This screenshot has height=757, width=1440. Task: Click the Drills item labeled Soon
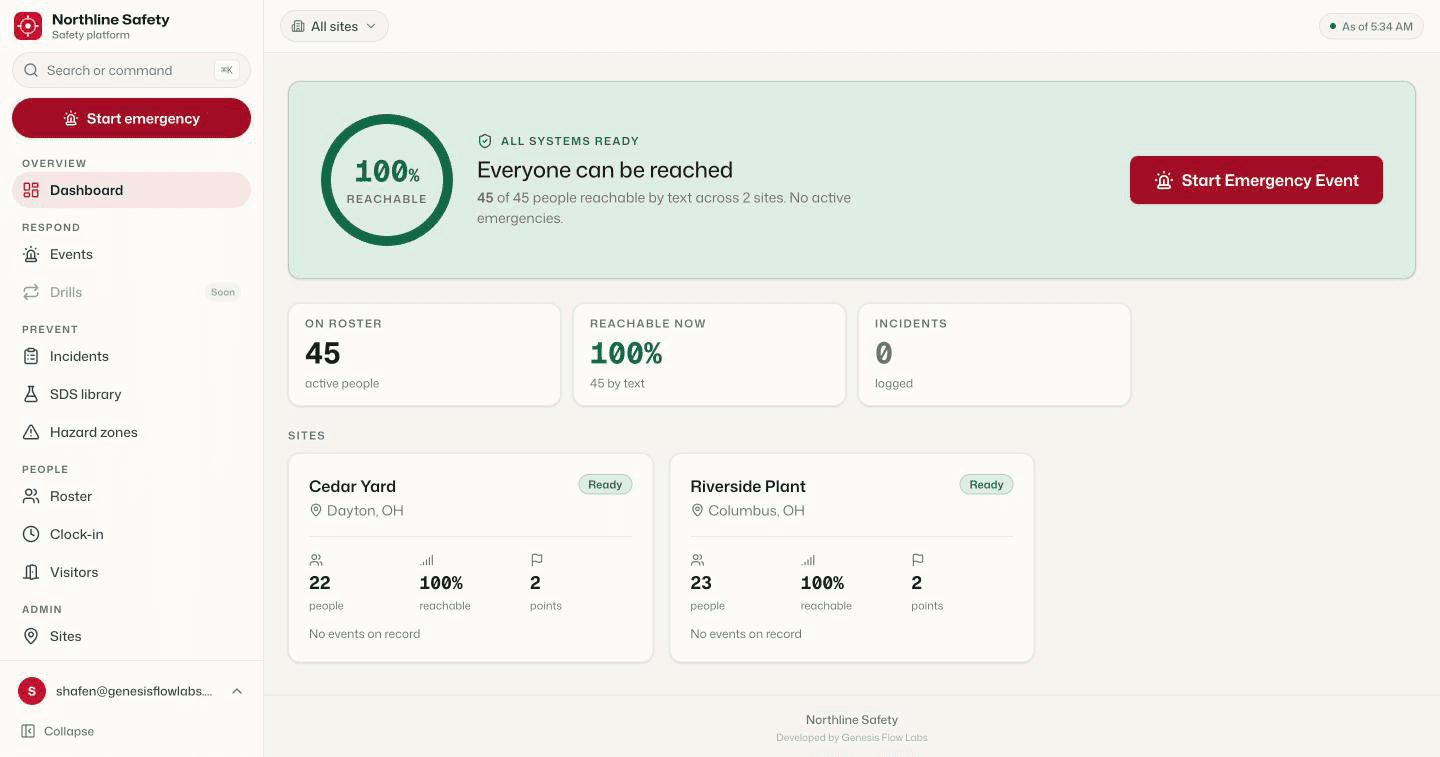point(131,292)
